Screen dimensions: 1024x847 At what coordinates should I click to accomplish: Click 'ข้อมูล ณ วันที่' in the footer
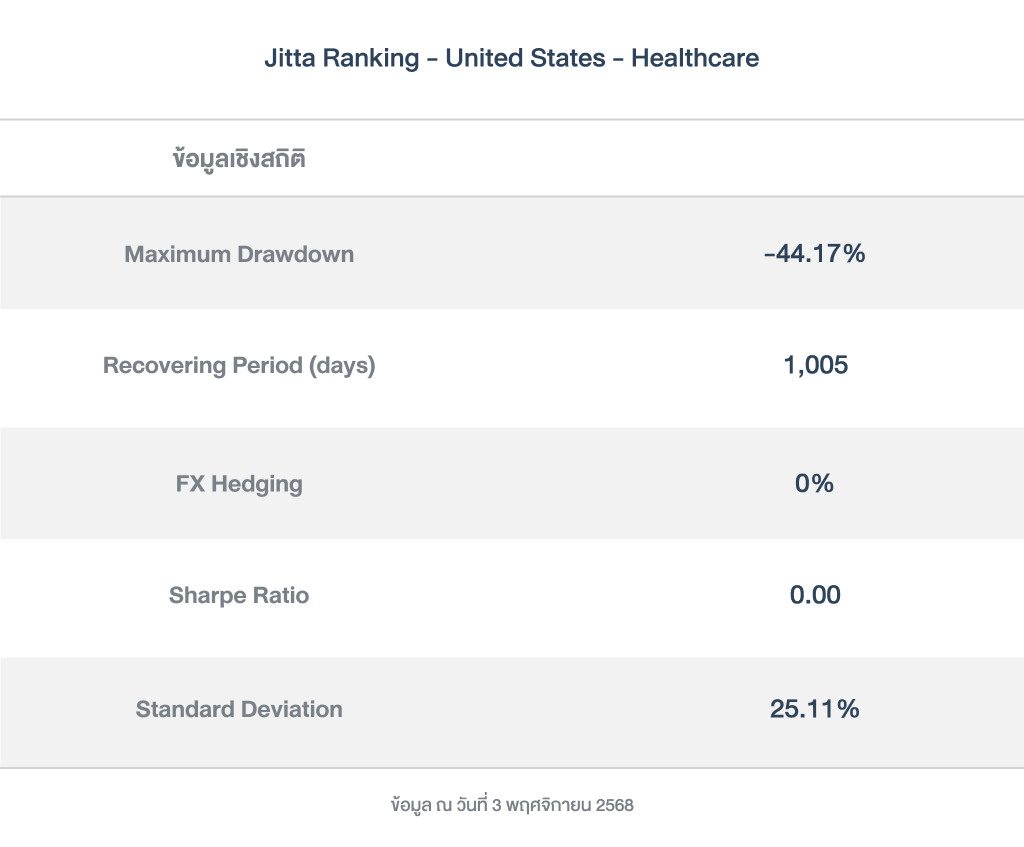[438, 805]
